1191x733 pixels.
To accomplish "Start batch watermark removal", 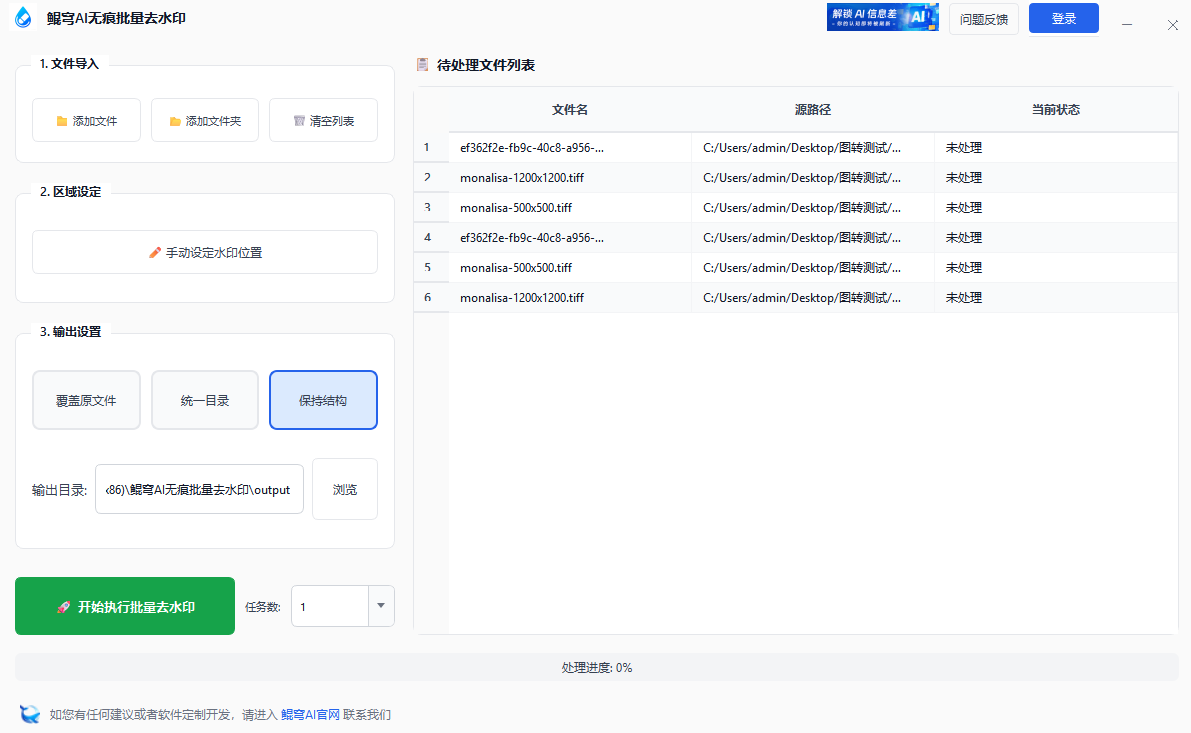I will coord(125,606).
